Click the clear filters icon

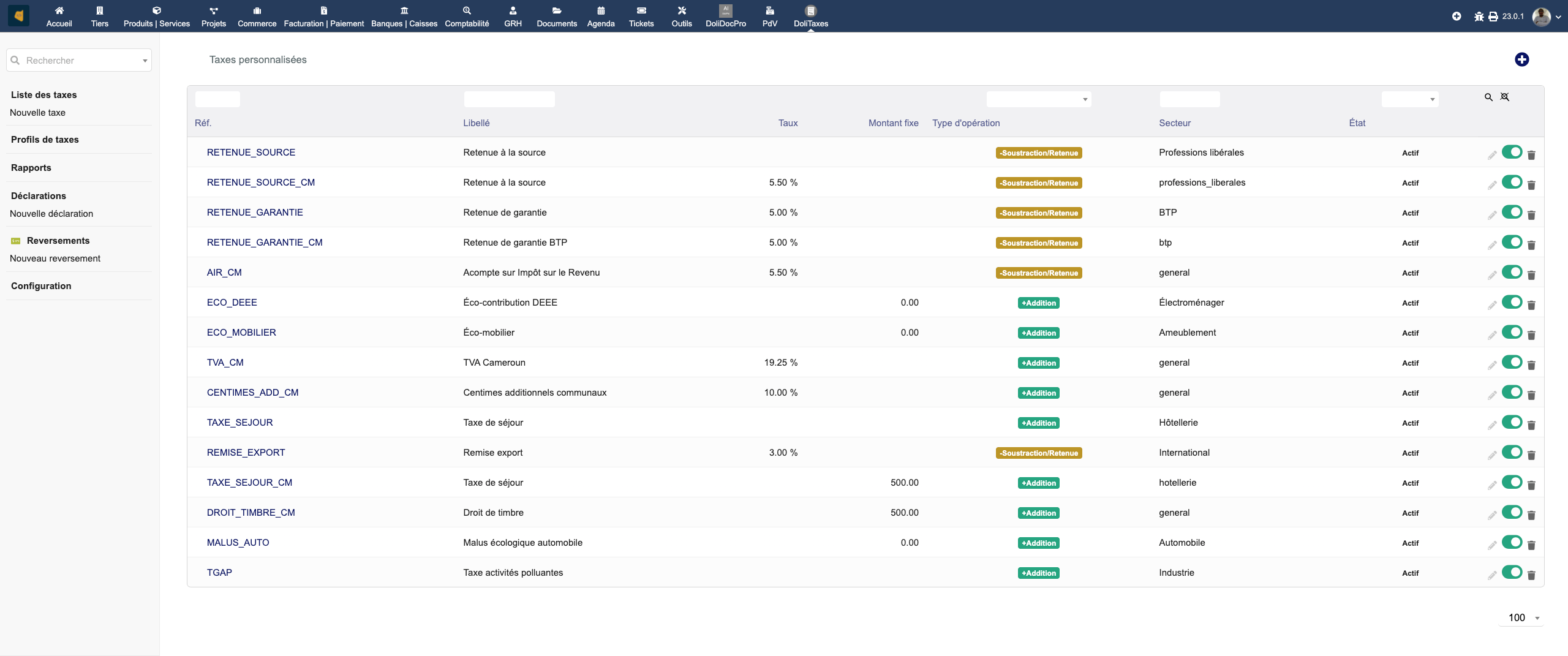pos(1505,97)
